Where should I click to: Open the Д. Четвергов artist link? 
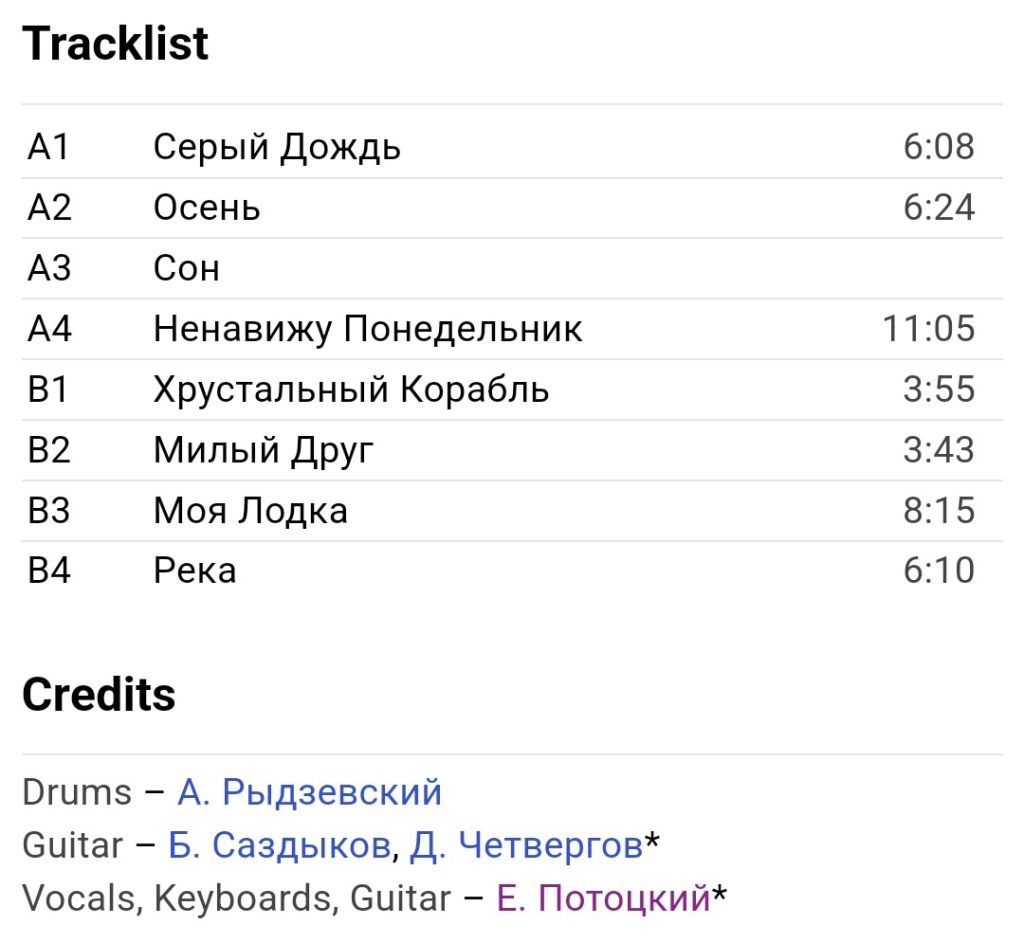click(x=526, y=845)
